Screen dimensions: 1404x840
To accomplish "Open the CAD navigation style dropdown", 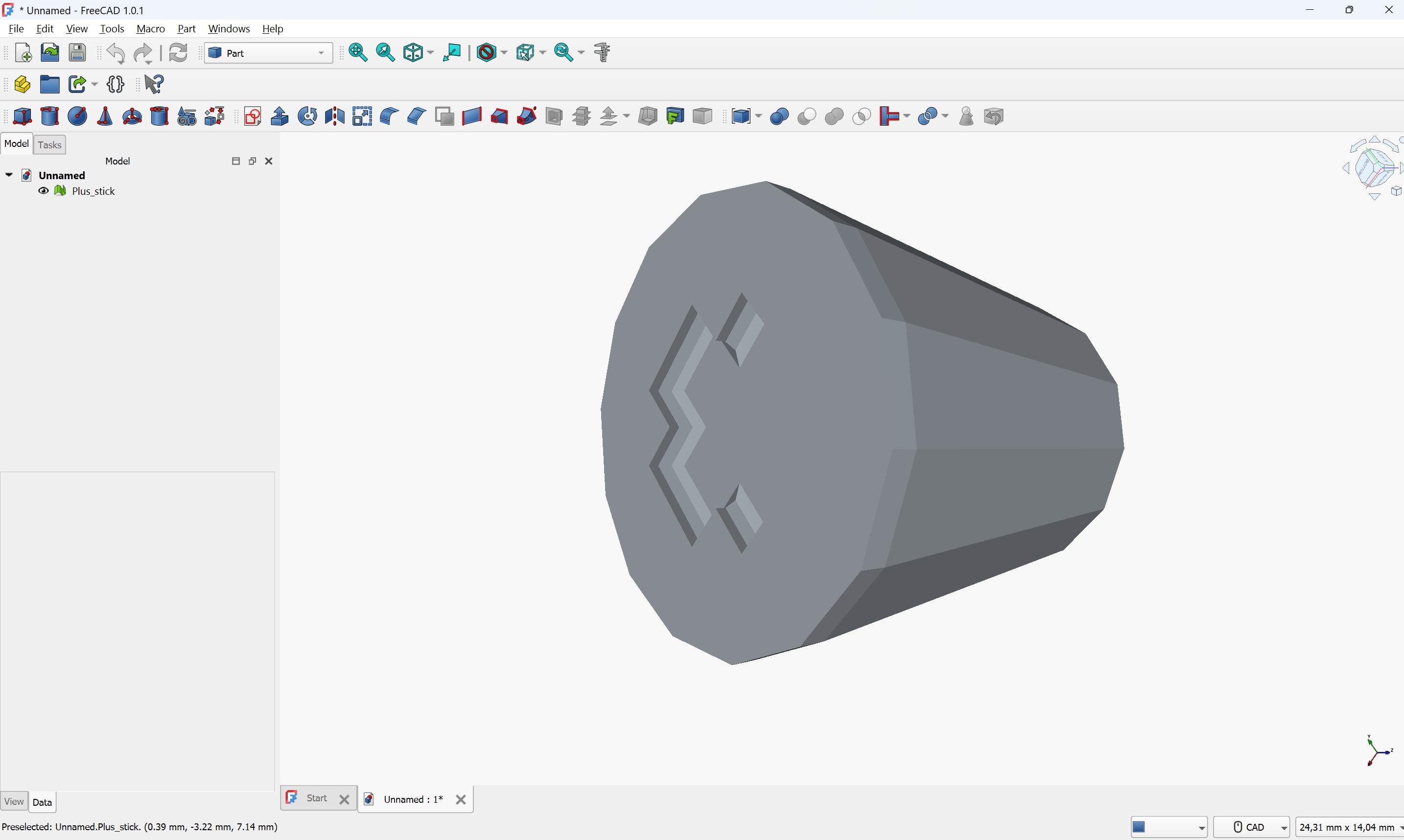I will (1252, 827).
